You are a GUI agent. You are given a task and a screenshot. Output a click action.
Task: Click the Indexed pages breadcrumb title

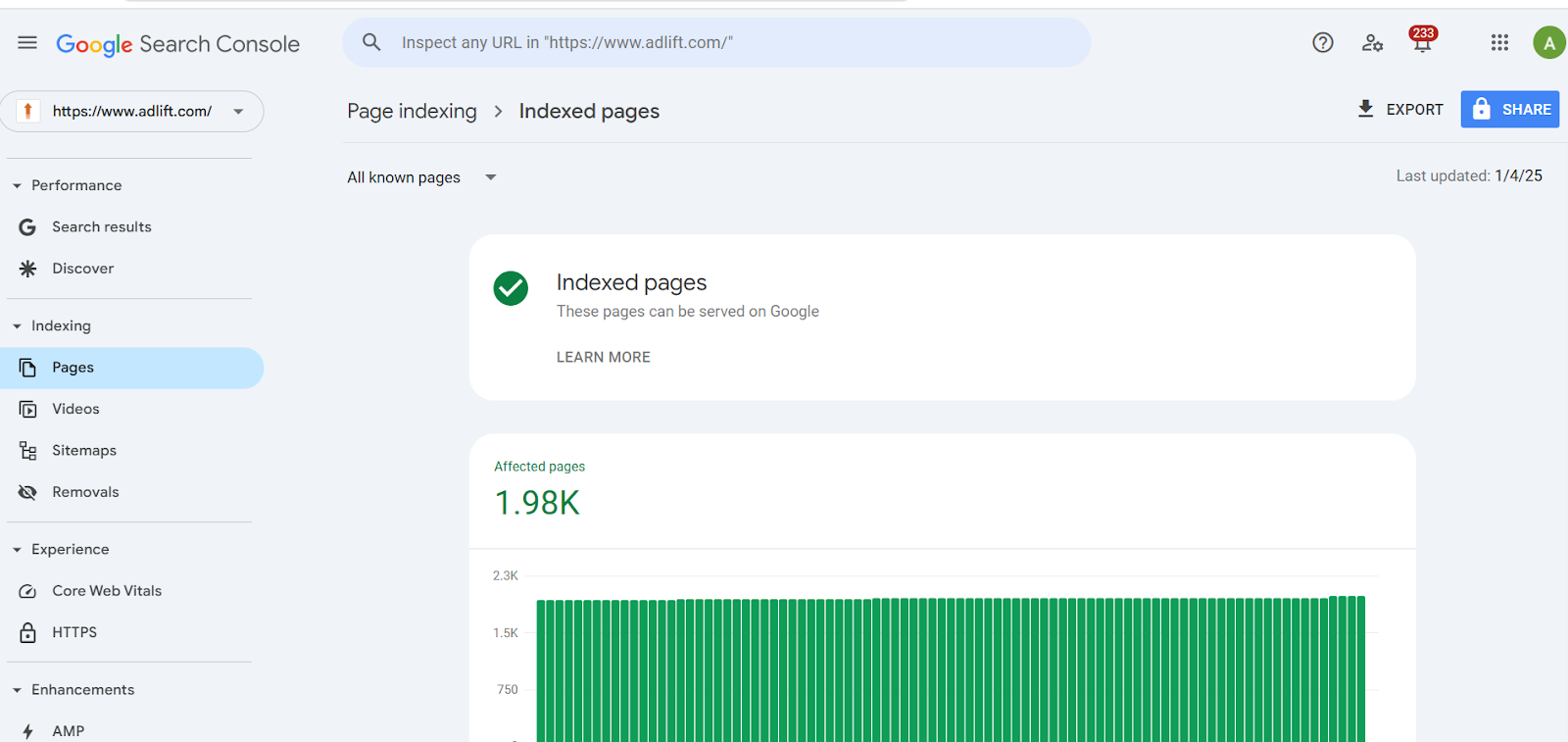(589, 111)
